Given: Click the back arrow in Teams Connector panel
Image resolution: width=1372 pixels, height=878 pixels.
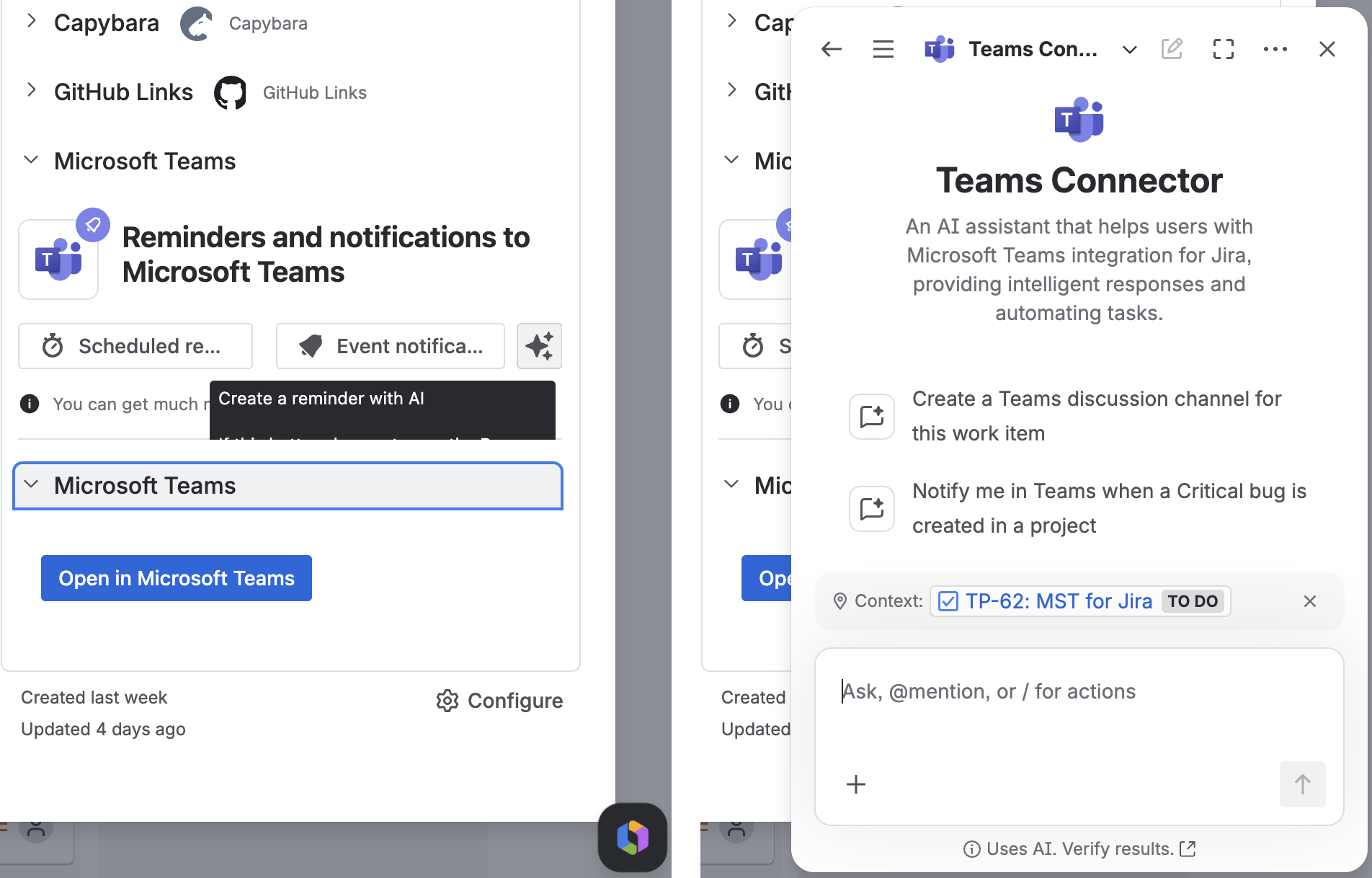Looking at the screenshot, I should tap(832, 49).
